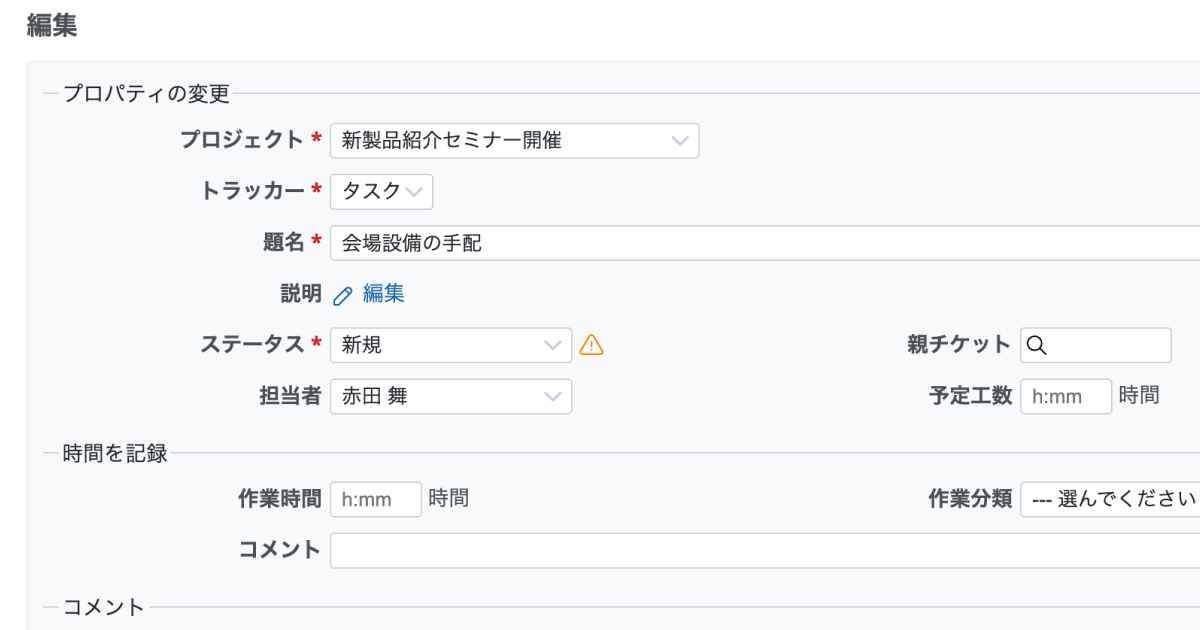Open the ステータス dropdown showing 新規

pos(450,345)
